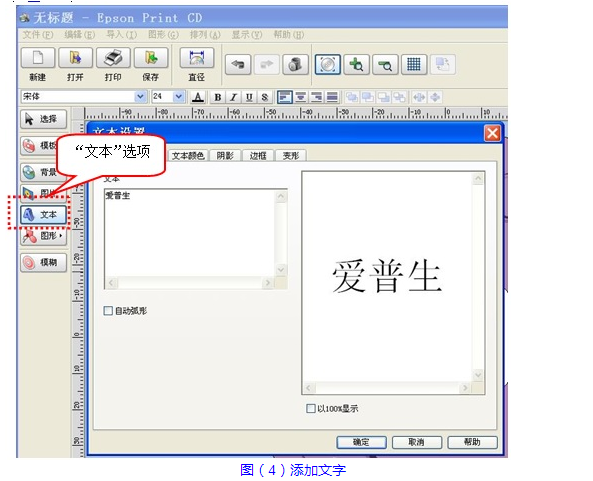
Task: Open the 排列(A) menu
Action: [205, 35]
